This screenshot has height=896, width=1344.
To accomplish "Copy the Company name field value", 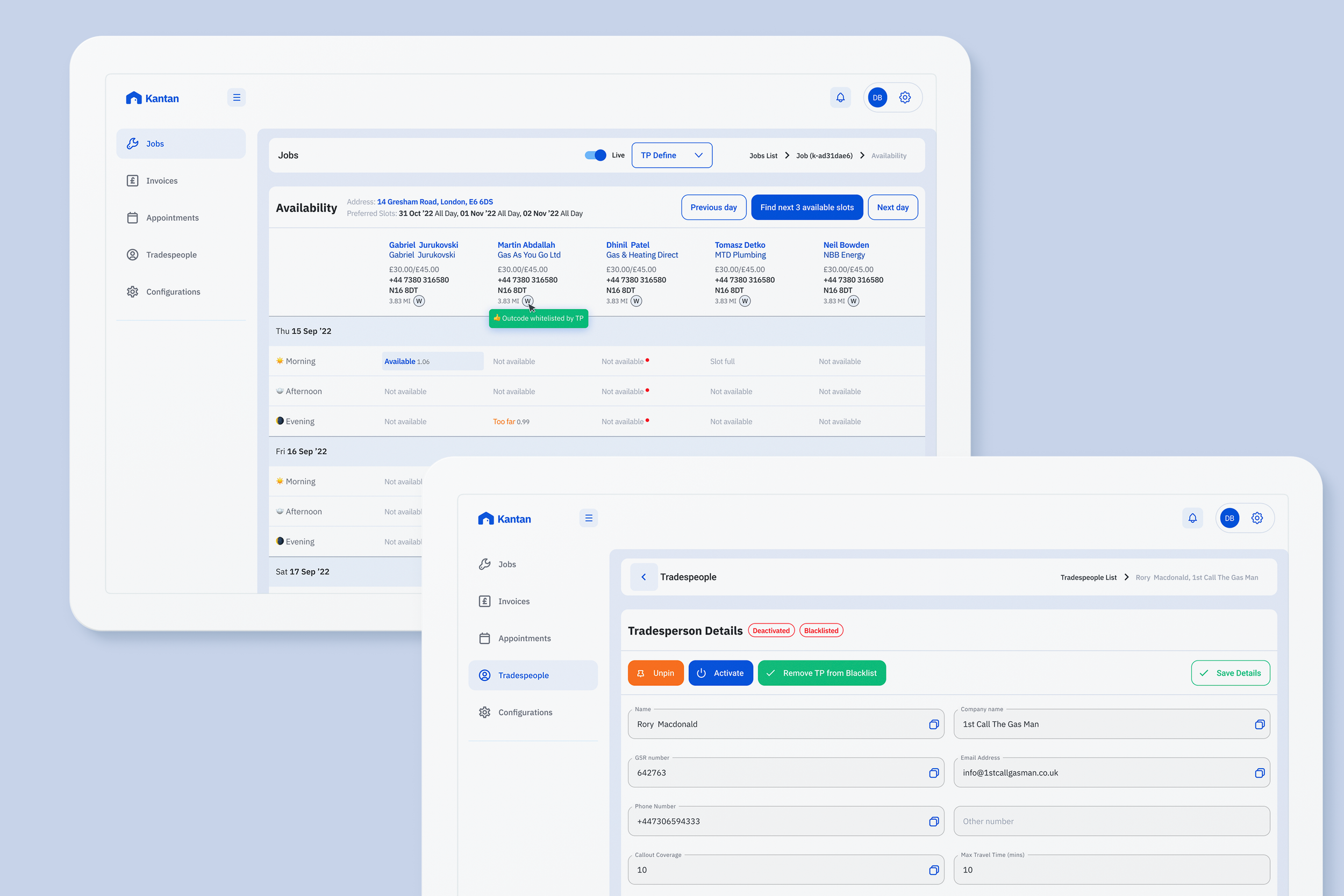I will point(1260,725).
